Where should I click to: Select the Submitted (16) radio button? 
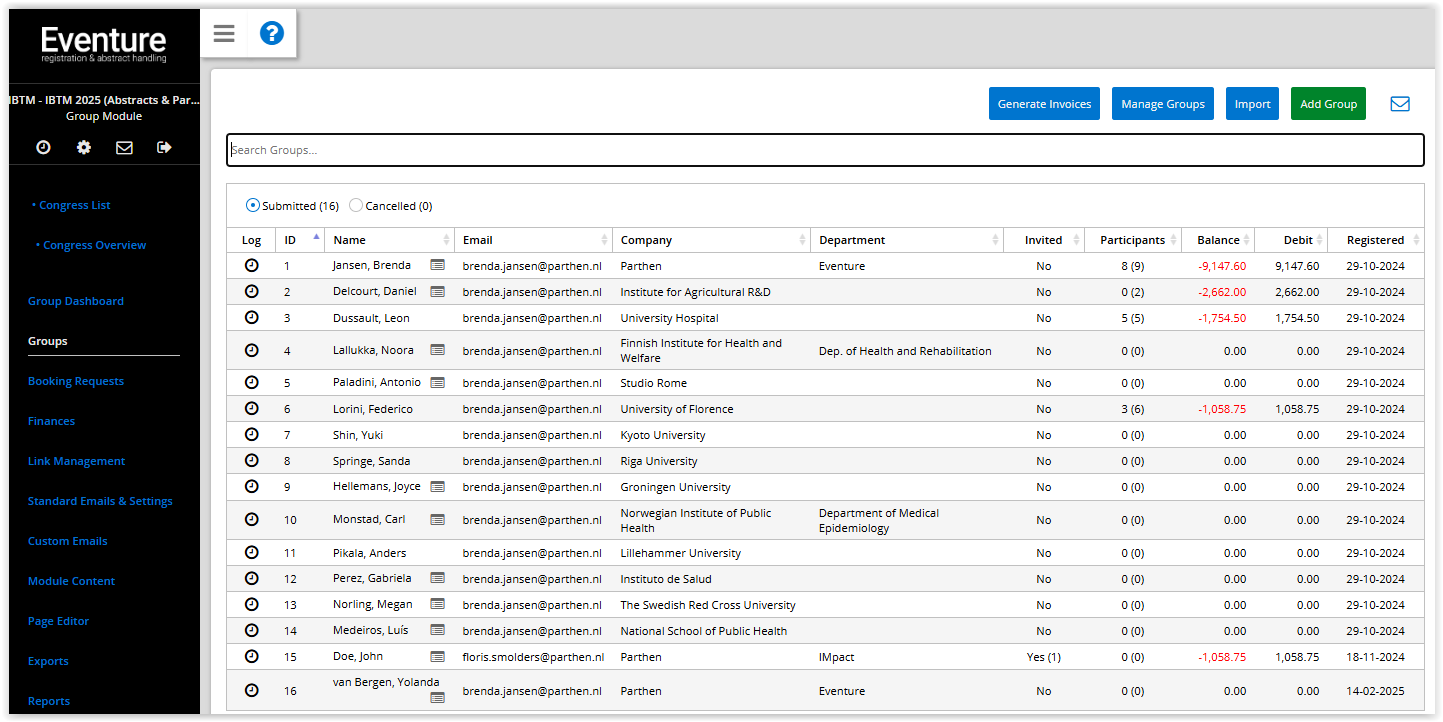[x=253, y=206]
